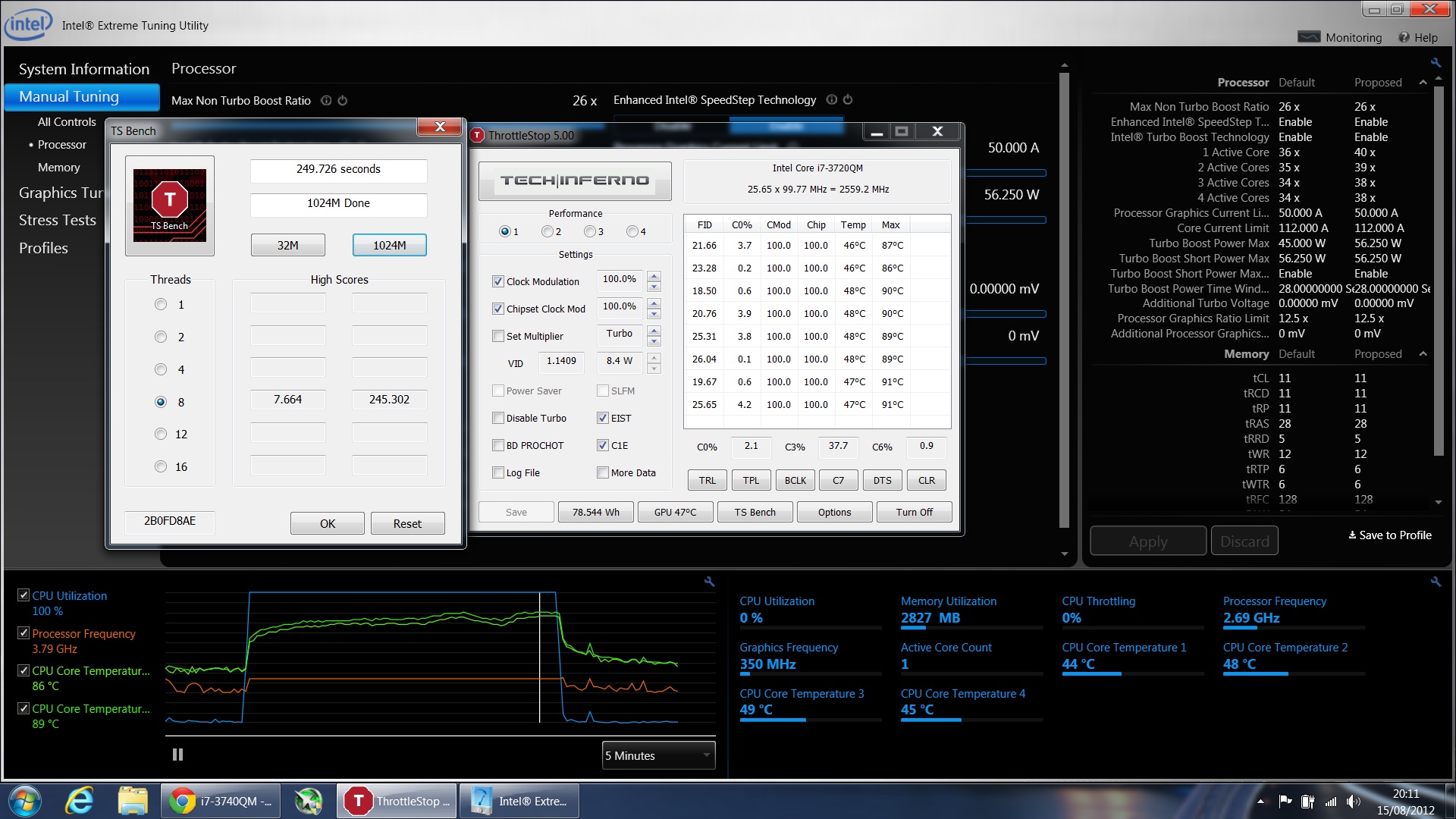The height and width of the screenshot is (819, 1456).
Task: Click OK in TS Bench
Action: point(328,523)
